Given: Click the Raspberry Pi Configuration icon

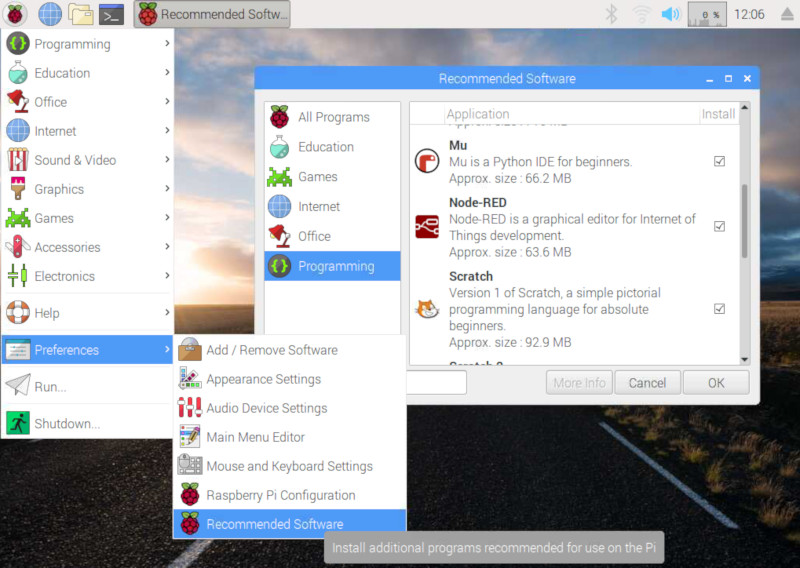Looking at the screenshot, I should 190,495.
